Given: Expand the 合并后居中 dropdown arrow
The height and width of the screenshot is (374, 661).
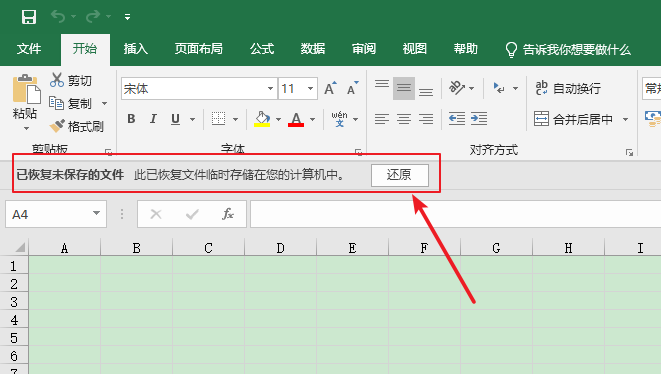Looking at the screenshot, I should 625,120.
